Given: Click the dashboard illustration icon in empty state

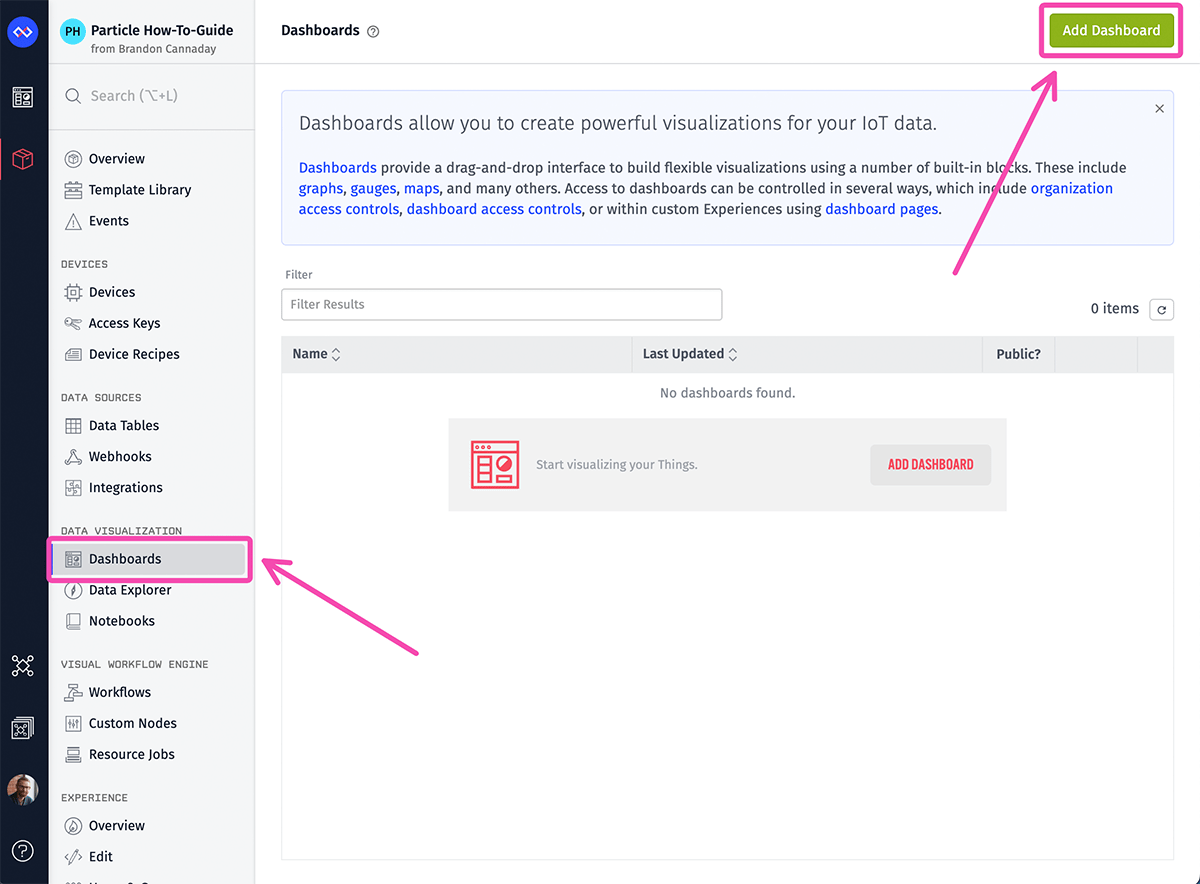Looking at the screenshot, I should coord(496,464).
